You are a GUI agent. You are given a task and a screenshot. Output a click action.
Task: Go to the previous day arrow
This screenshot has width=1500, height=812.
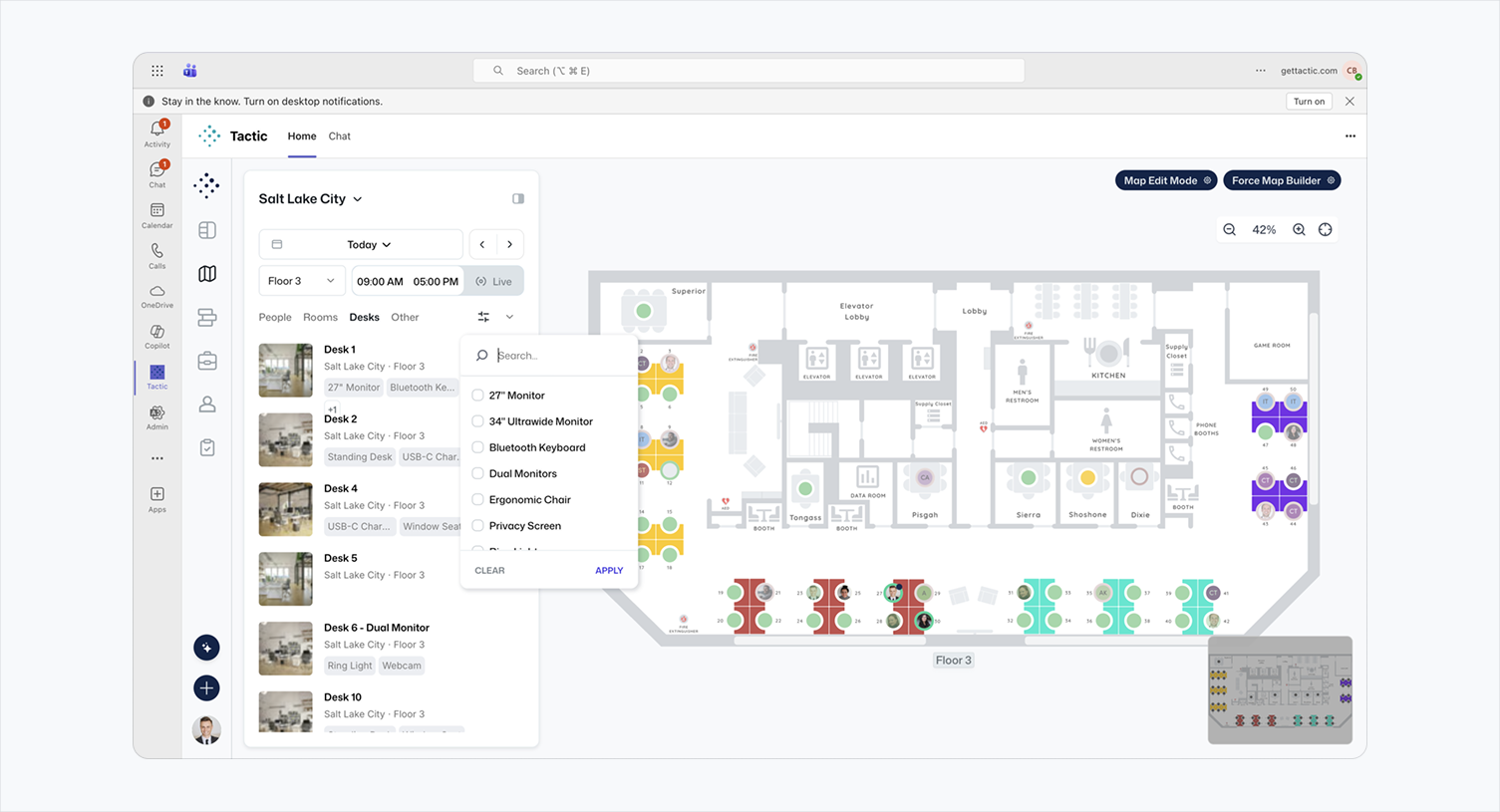pos(482,244)
